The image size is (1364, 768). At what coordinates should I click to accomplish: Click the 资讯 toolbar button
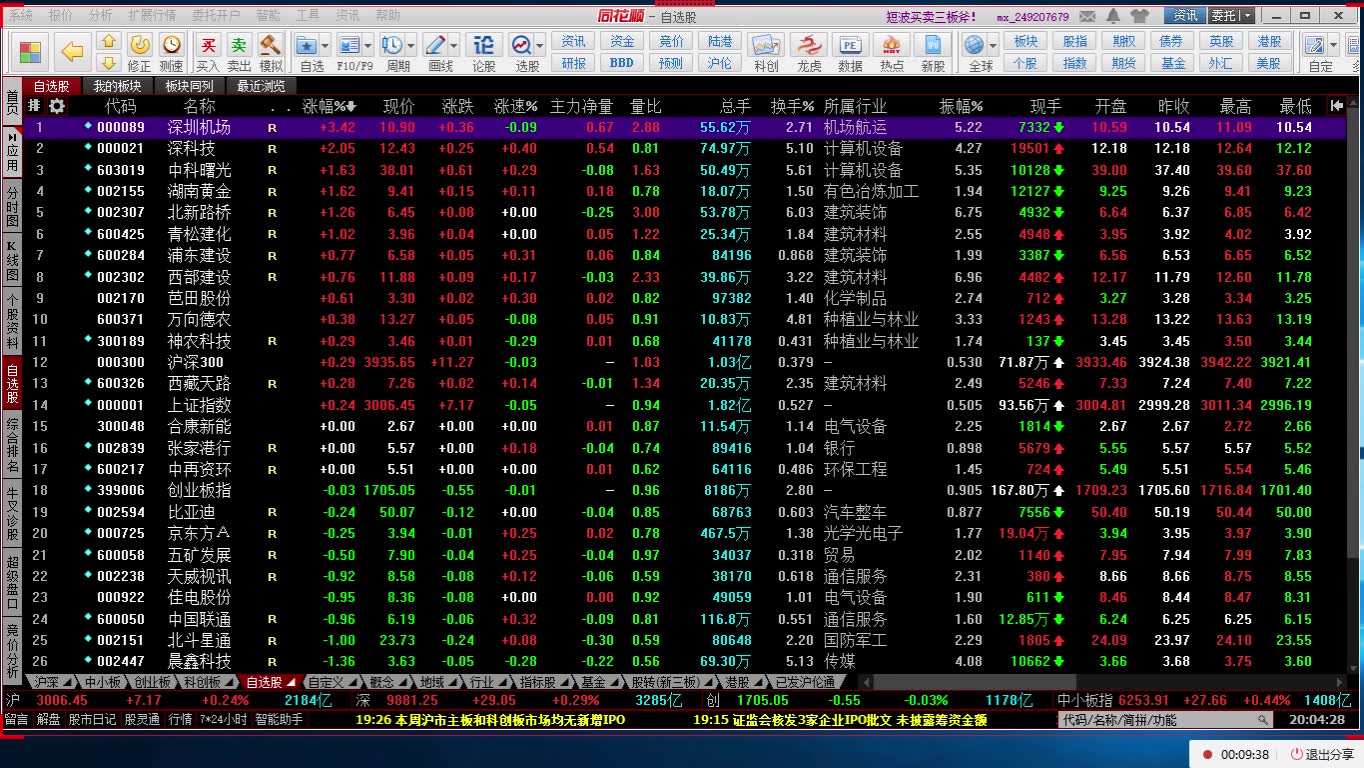pyautogui.click(x=574, y=41)
